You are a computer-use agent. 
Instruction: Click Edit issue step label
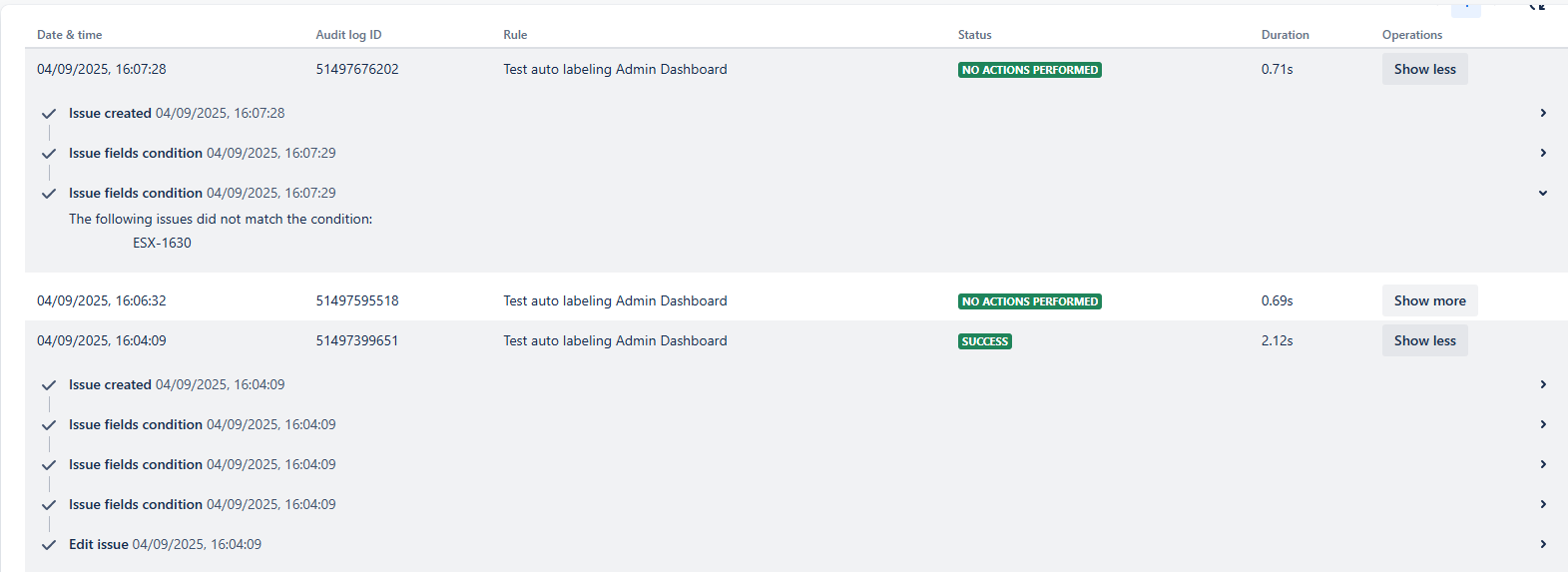coord(99,544)
